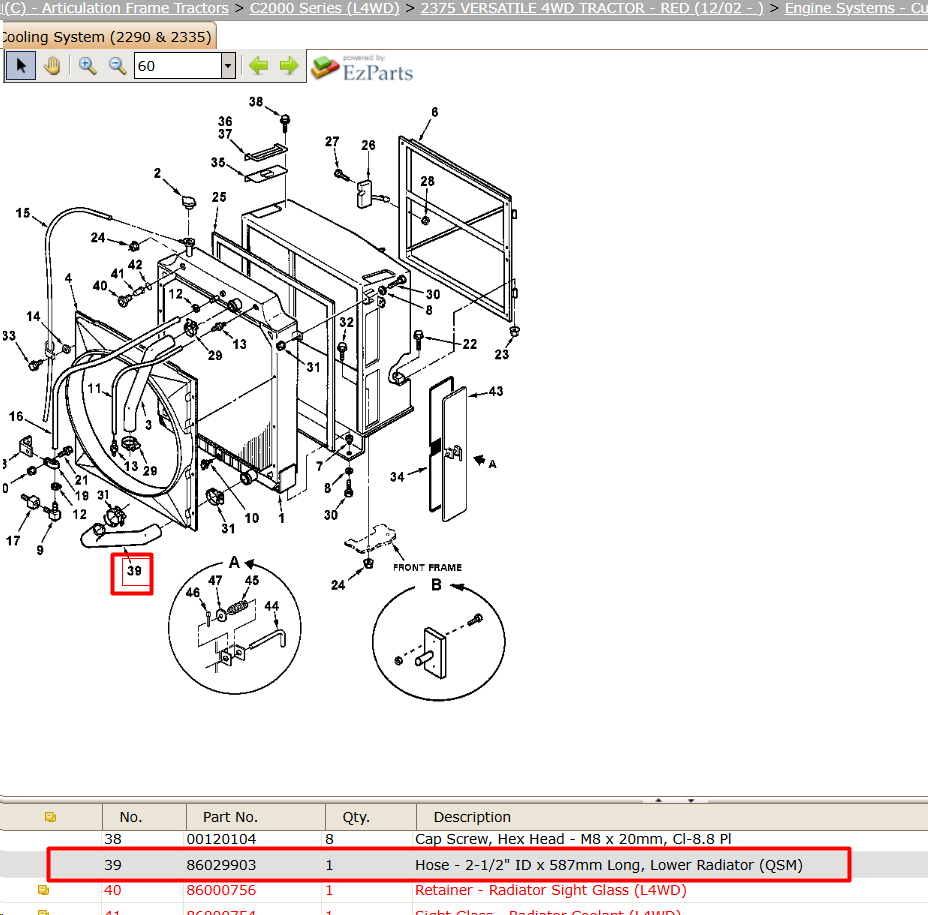Select part number 00120104 cell
Image resolution: width=928 pixels, height=915 pixels.
221,839
